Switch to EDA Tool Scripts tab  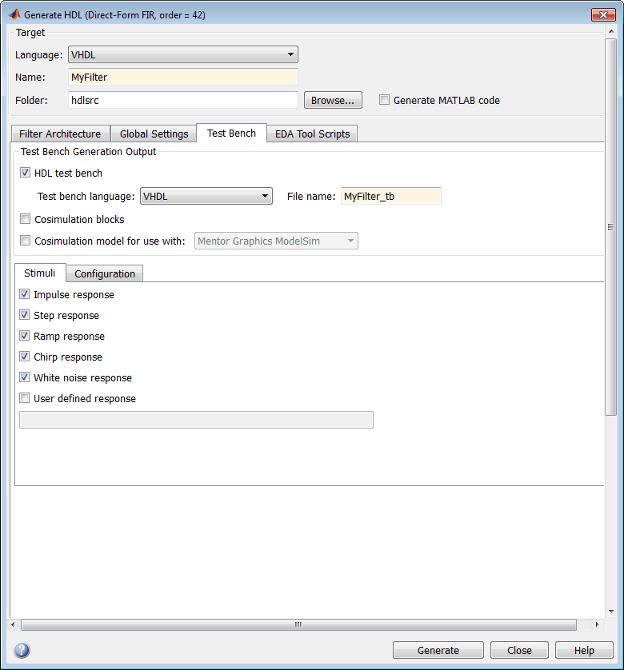click(x=312, y=134)
